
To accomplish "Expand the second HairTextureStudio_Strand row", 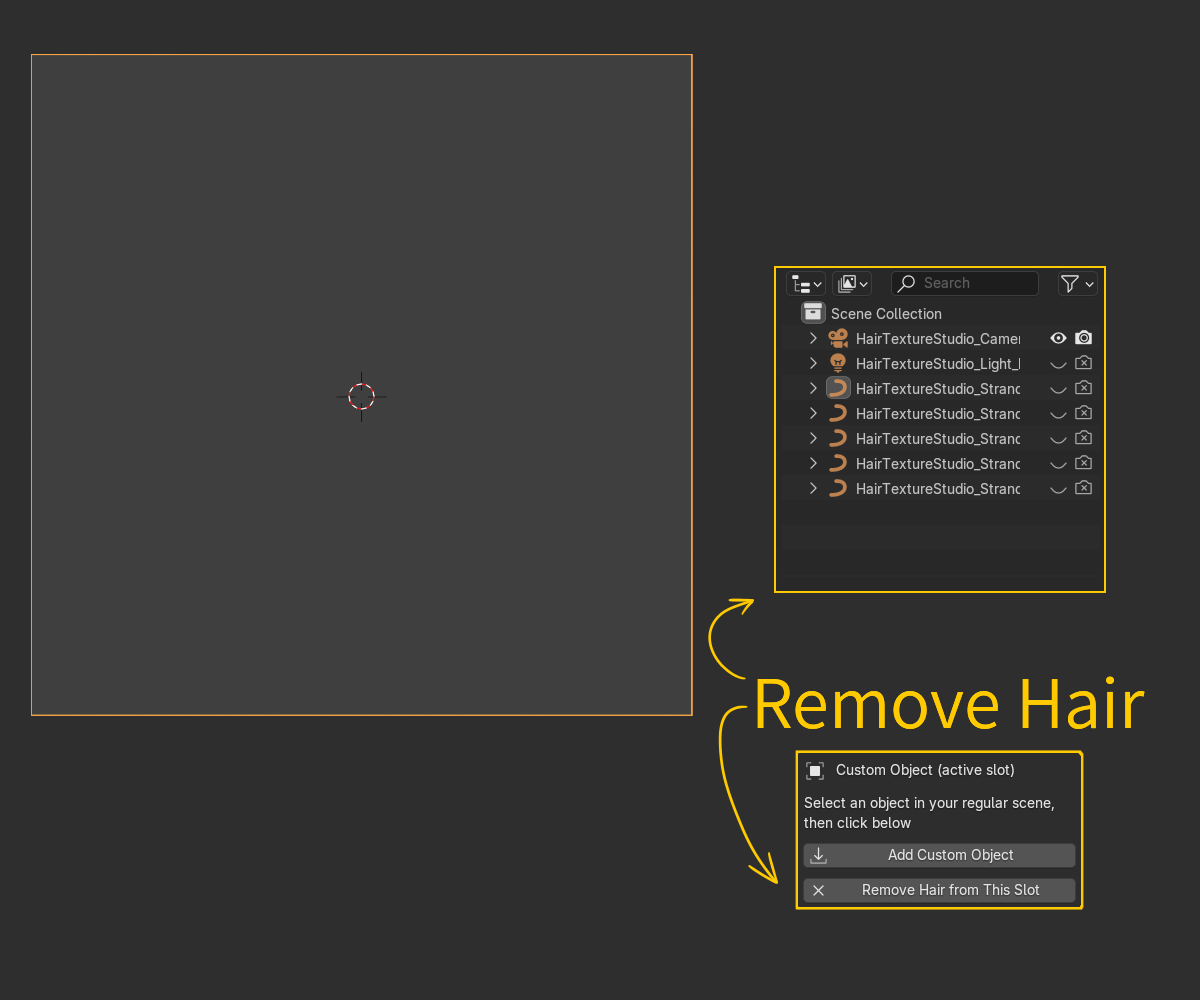I will coord(813,414).
